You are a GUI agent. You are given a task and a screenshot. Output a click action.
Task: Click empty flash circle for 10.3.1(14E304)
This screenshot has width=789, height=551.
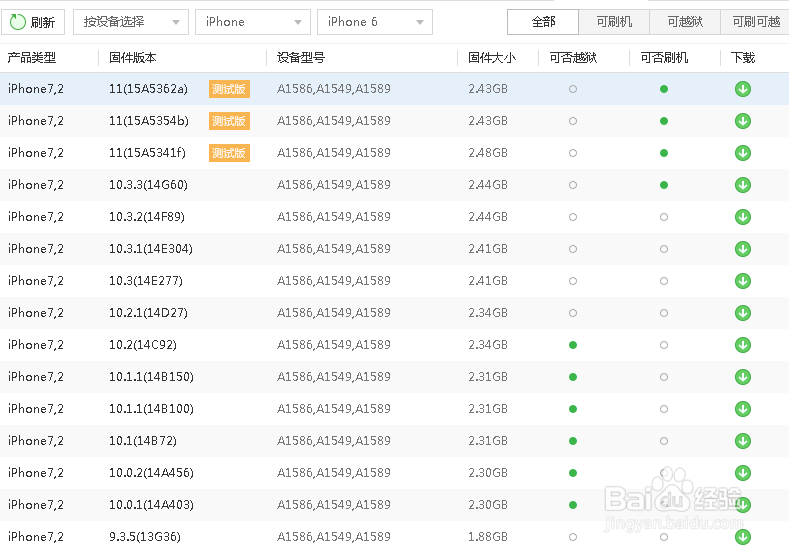click(664, 249)
